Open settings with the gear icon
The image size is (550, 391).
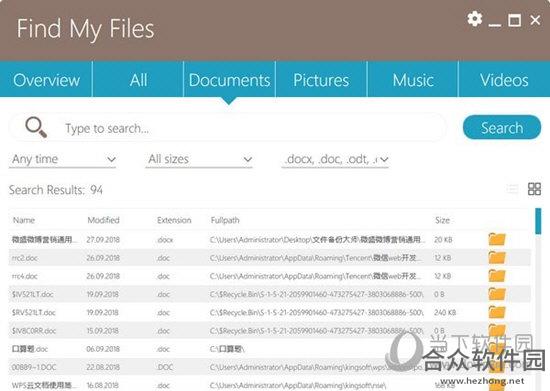[x=475, y=19]
